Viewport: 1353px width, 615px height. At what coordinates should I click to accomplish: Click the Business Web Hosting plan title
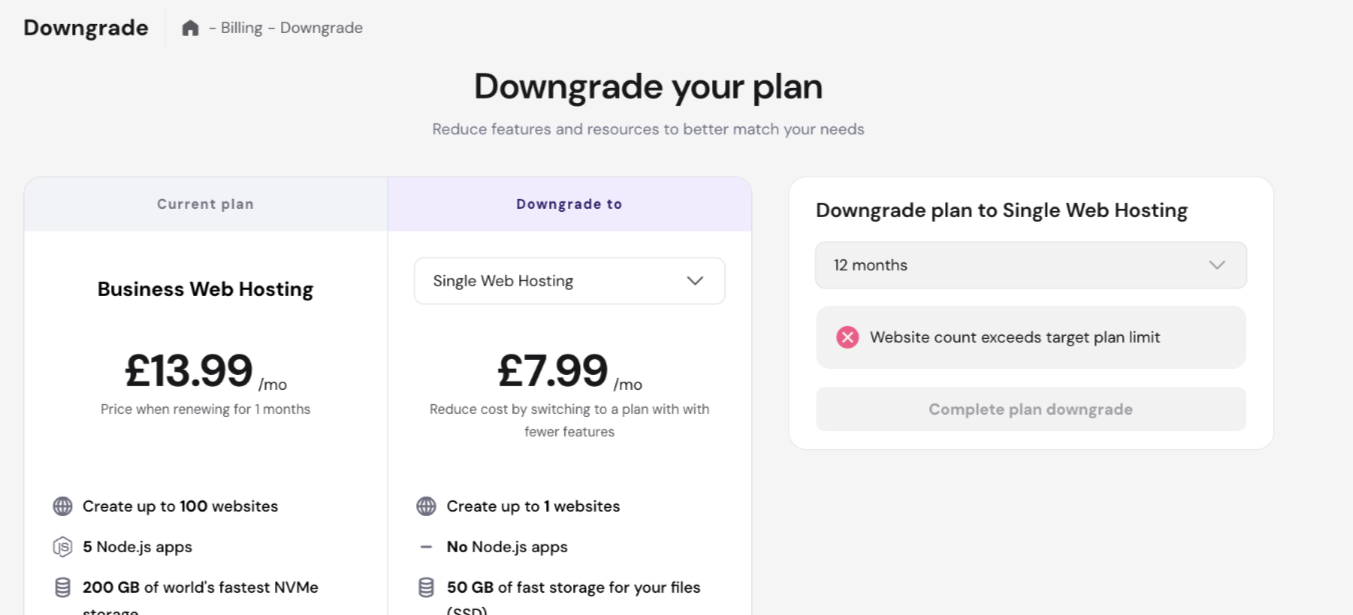coord(205,289)
